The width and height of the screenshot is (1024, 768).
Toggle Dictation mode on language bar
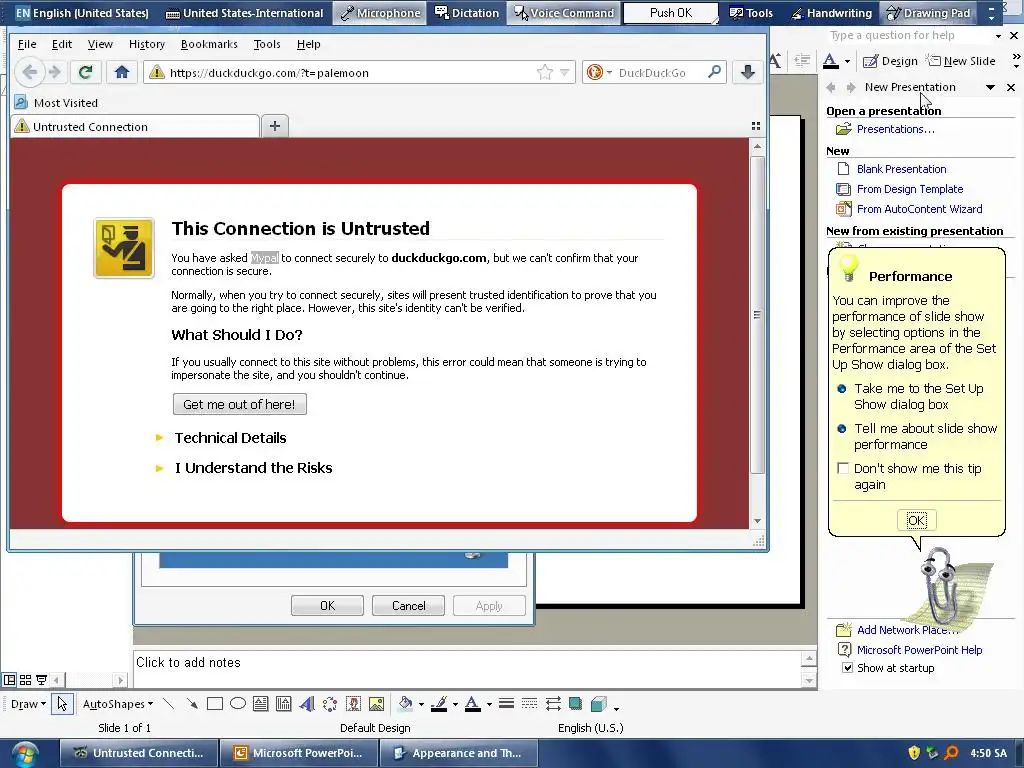467,12
